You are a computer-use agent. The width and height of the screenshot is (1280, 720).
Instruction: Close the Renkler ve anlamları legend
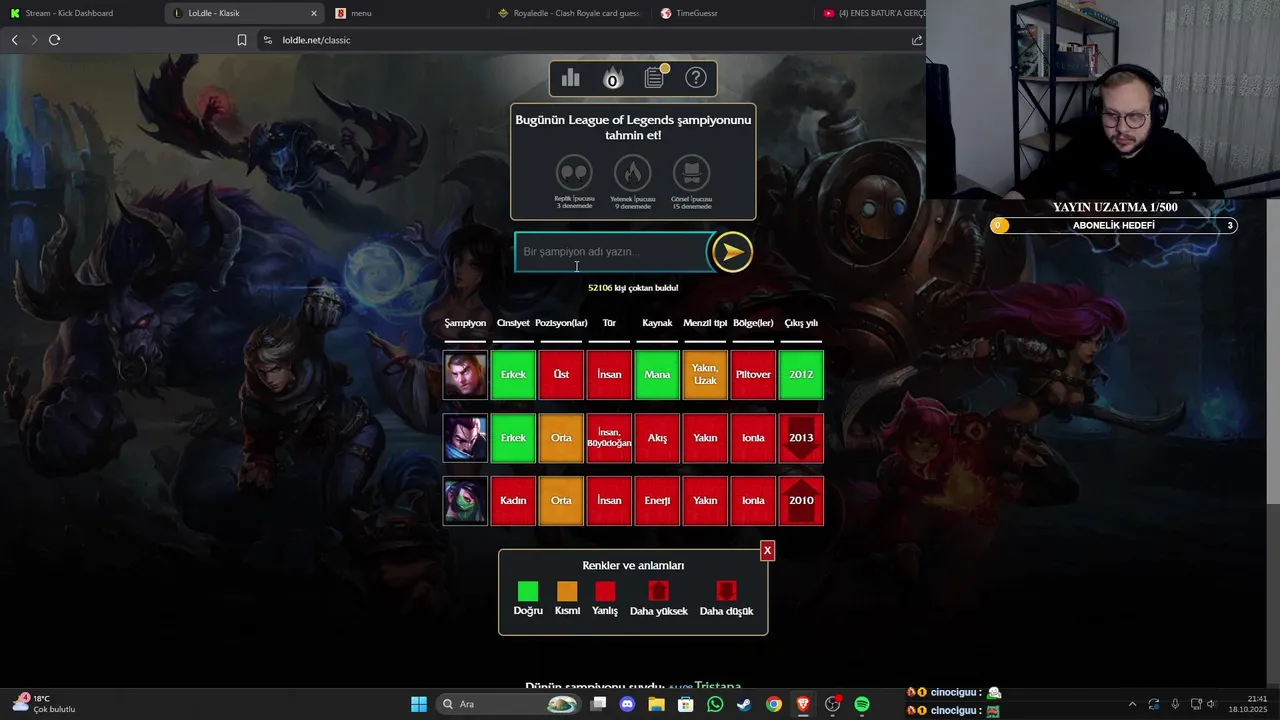[x=767, y=551]
